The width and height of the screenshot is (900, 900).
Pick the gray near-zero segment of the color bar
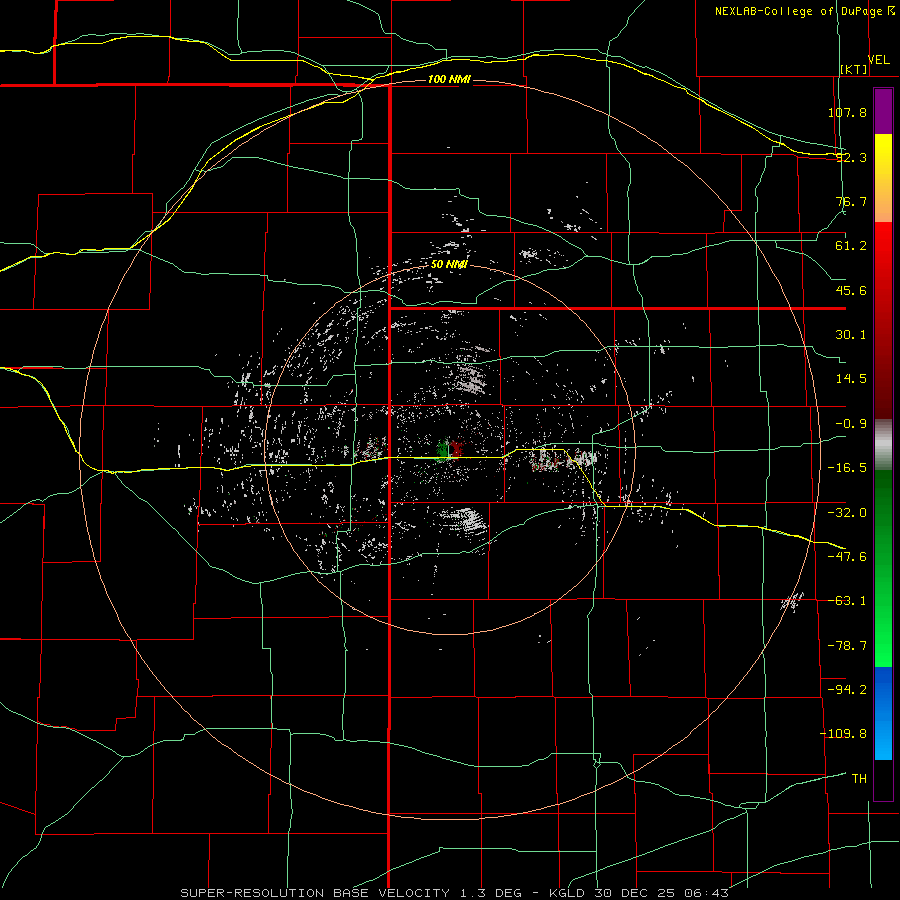pyautogui.click(x=883, y=445)
